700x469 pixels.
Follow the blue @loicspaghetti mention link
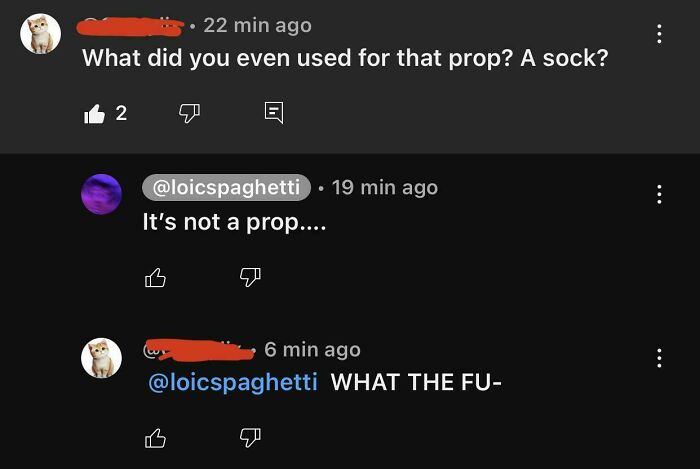pos(232,382)
